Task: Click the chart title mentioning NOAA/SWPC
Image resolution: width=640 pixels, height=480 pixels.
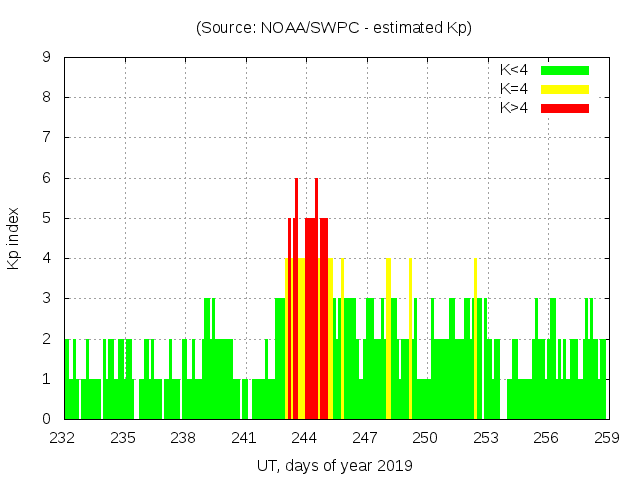Action: [334, 28]
